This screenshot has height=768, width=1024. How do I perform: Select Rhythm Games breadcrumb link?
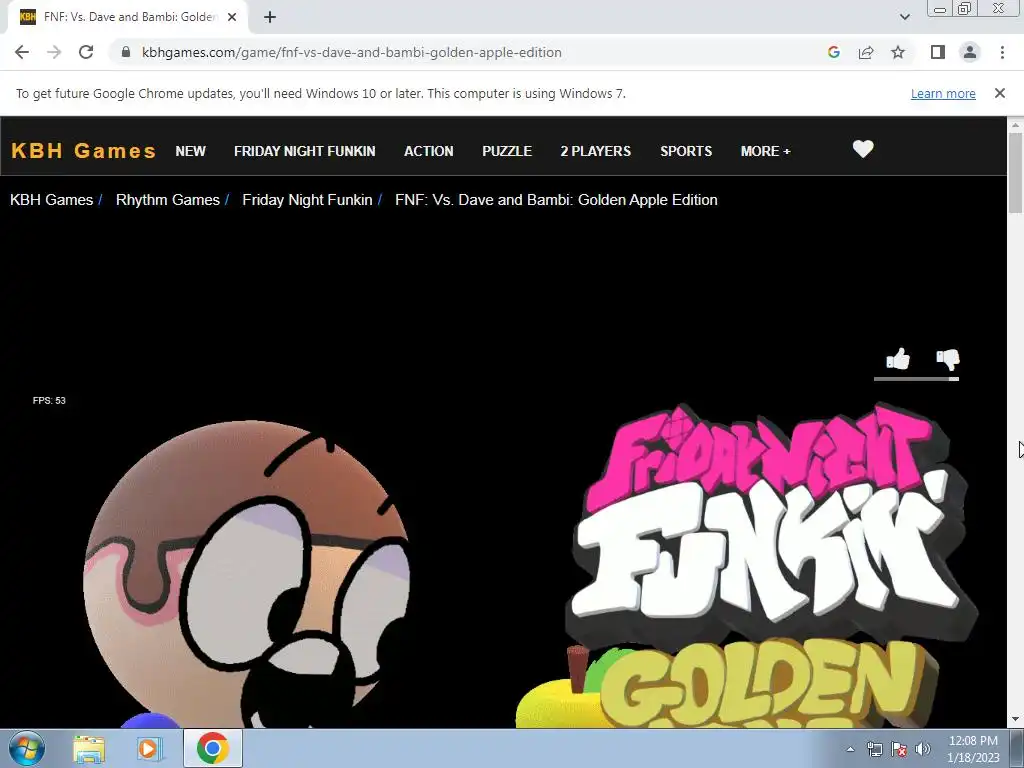pyautogui.click(x=168, y=200)
